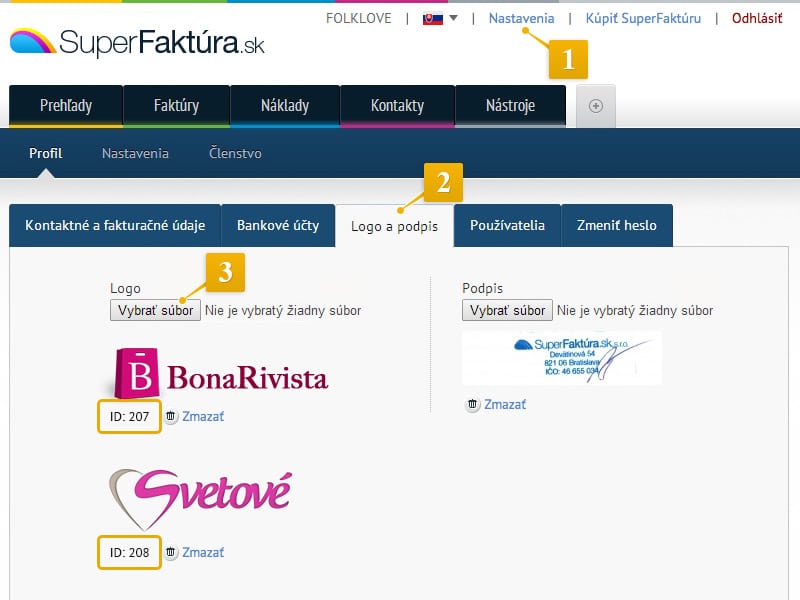
Task: Click Vybrať súbor button under Logo
Action: 156,310
